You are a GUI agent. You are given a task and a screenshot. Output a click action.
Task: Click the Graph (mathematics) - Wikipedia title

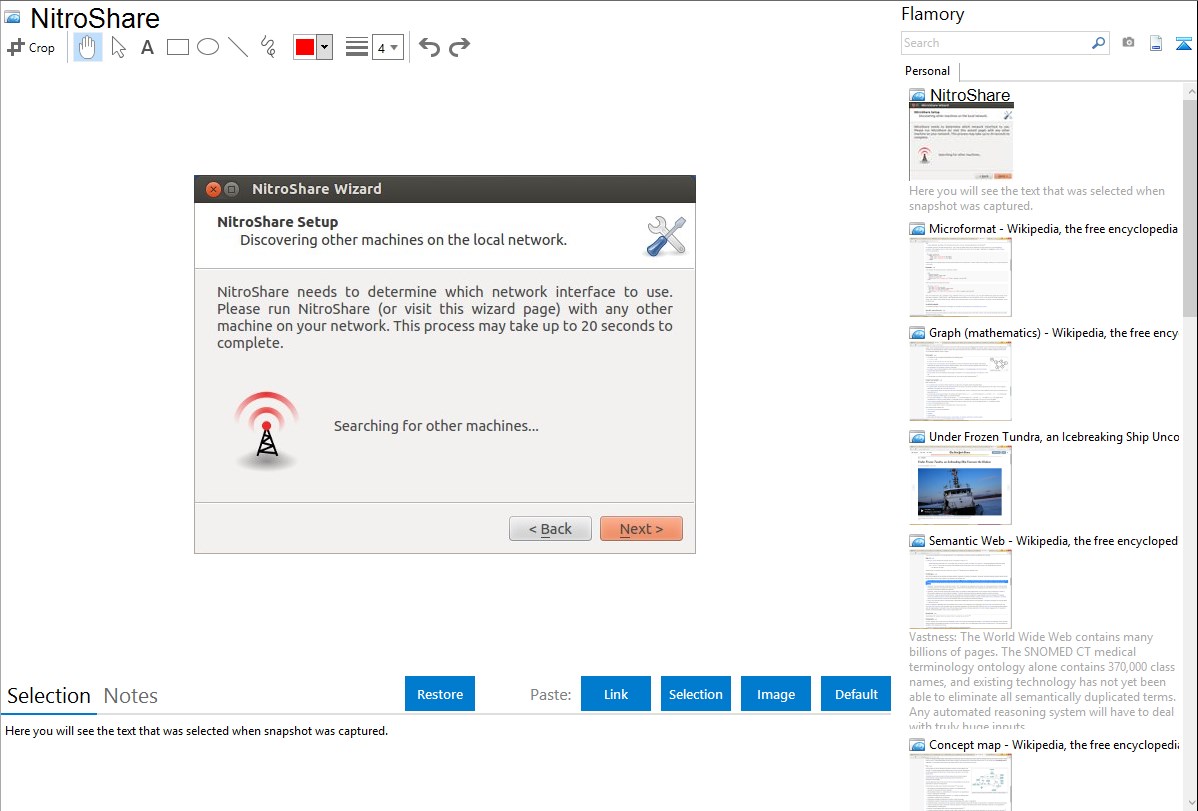[x=1053, y=333]
